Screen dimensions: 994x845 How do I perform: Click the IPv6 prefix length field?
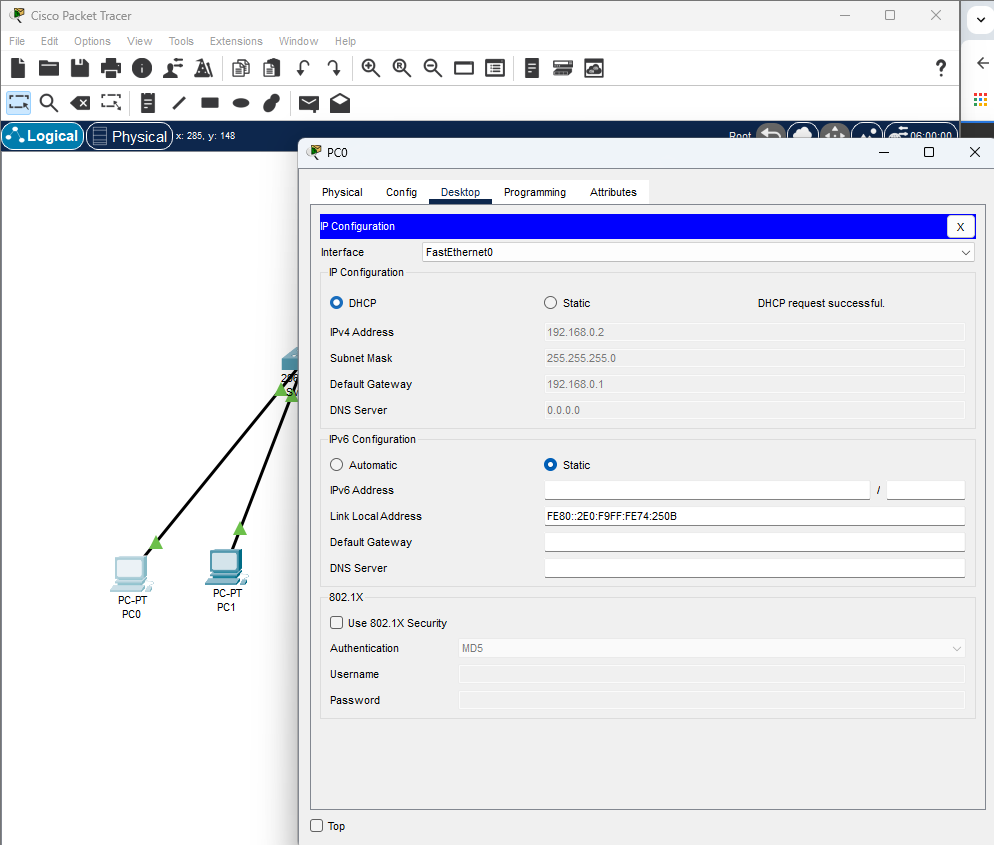[926, 490]
